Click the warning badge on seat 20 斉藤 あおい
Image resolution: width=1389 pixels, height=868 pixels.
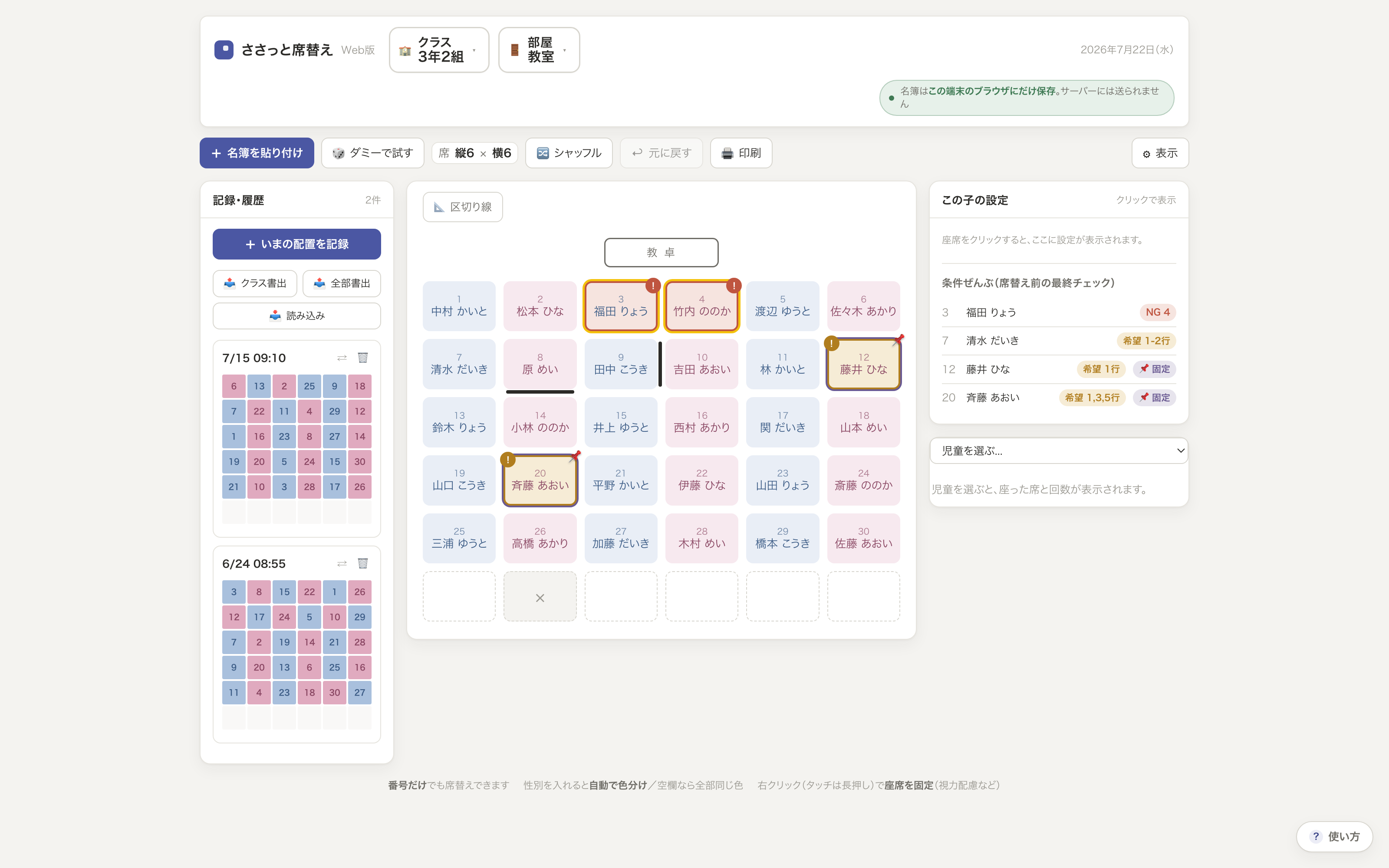coord(508,459)
